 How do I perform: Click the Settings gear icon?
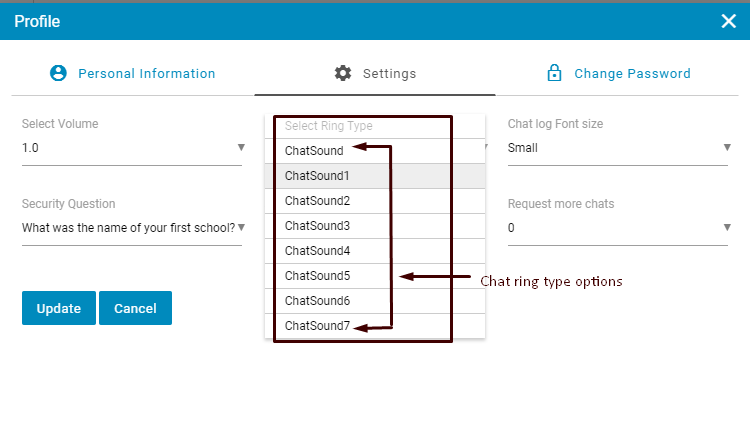[343, 73]
